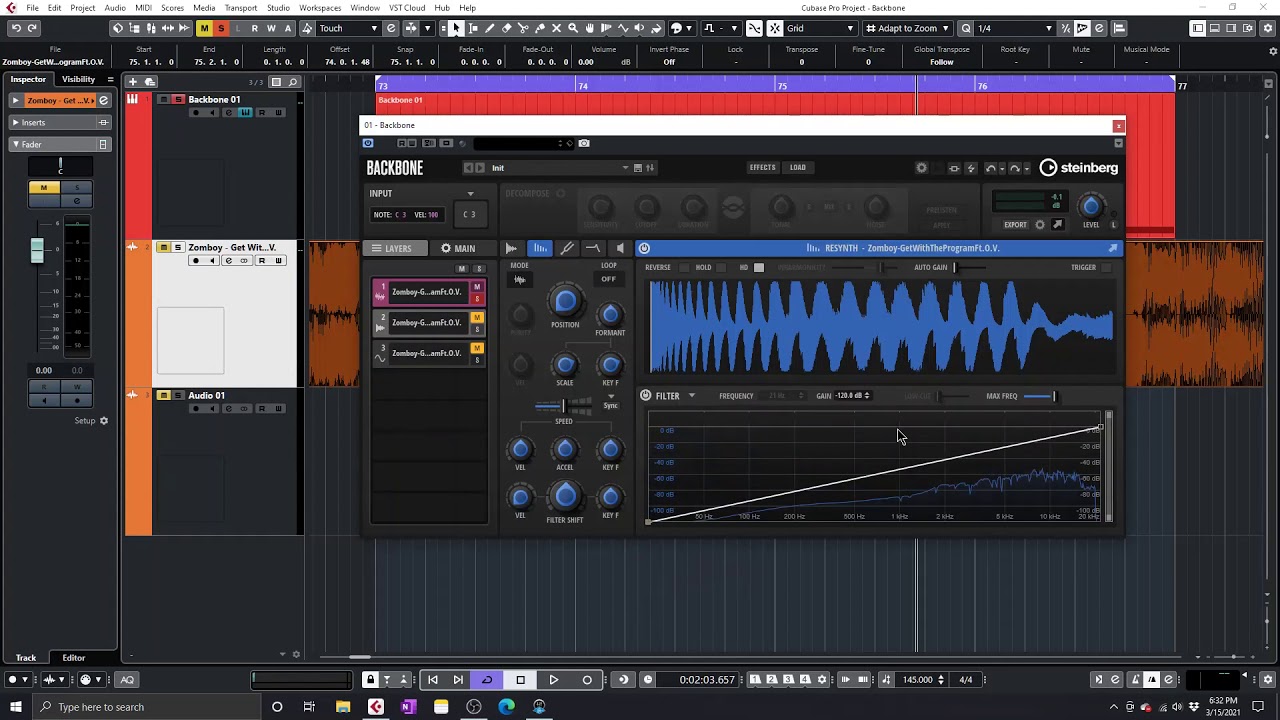Click Backbone's undo arrow
Viewport: 1280px width, 720px height.
991,168
